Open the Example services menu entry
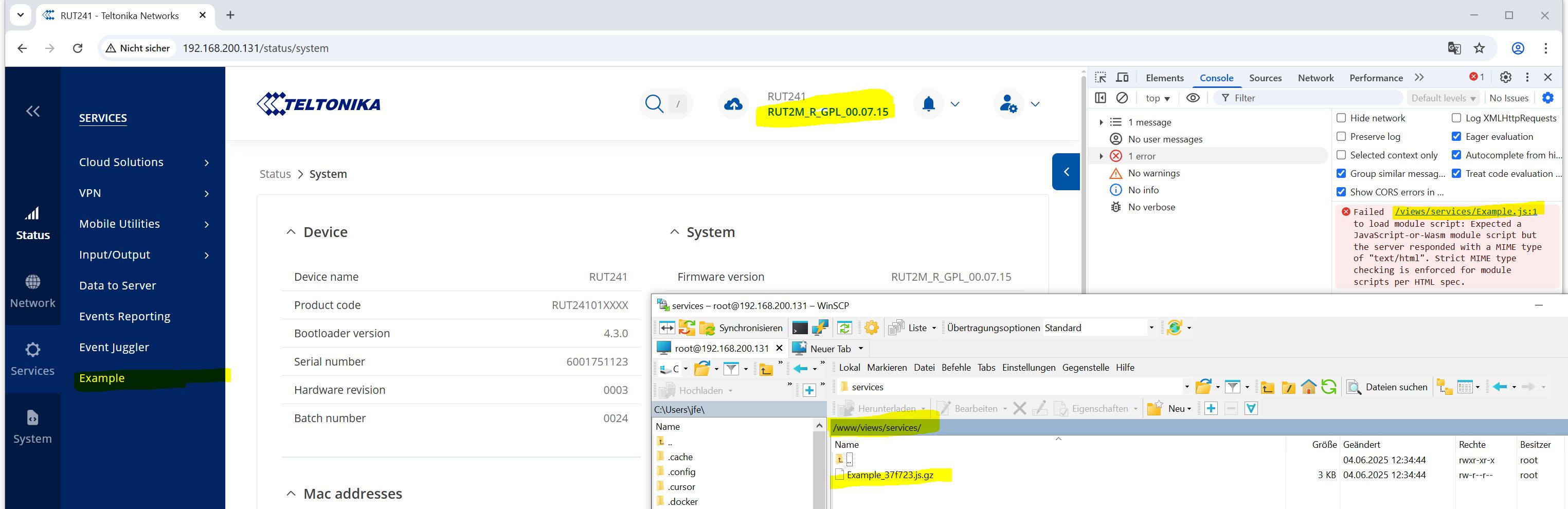 (102, 378)
